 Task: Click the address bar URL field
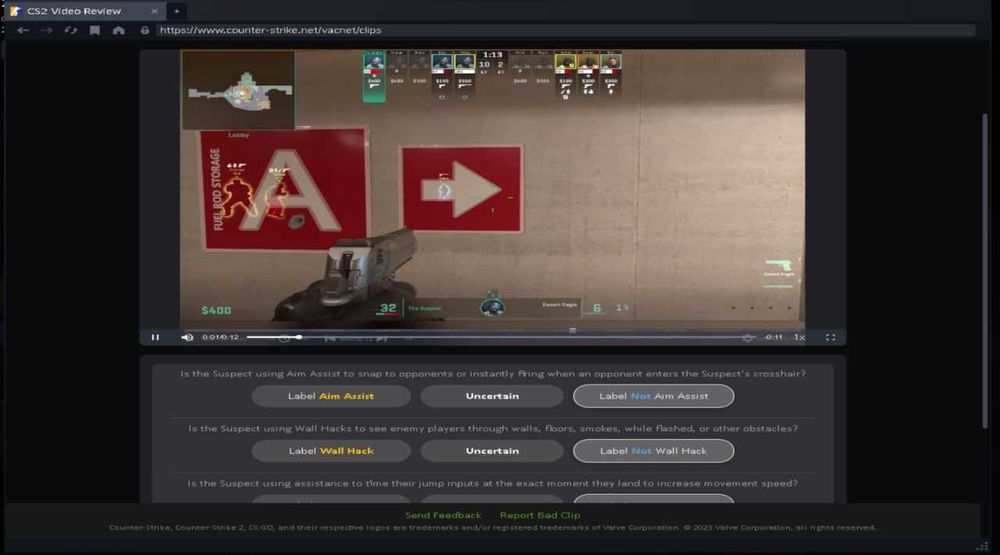tap(566, 30)
